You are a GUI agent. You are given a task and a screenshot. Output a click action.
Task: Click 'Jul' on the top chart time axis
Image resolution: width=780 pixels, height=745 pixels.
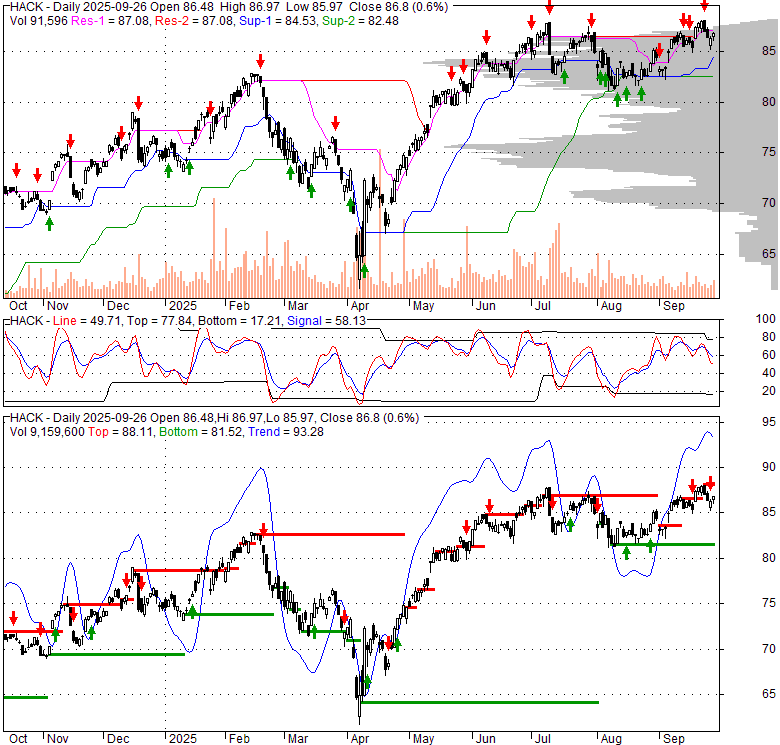(543, 306)
